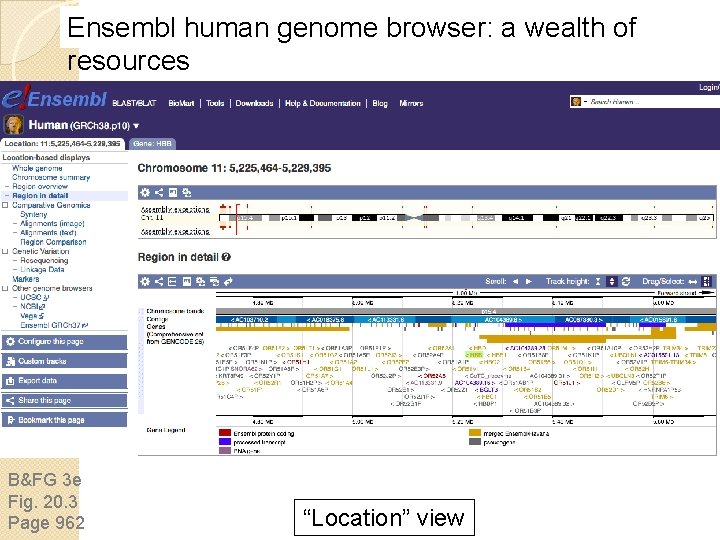Screen dimensions: 720x540
Task: Click merged Ensembl/Havana legend gold swatch
Action: [475, 433]
